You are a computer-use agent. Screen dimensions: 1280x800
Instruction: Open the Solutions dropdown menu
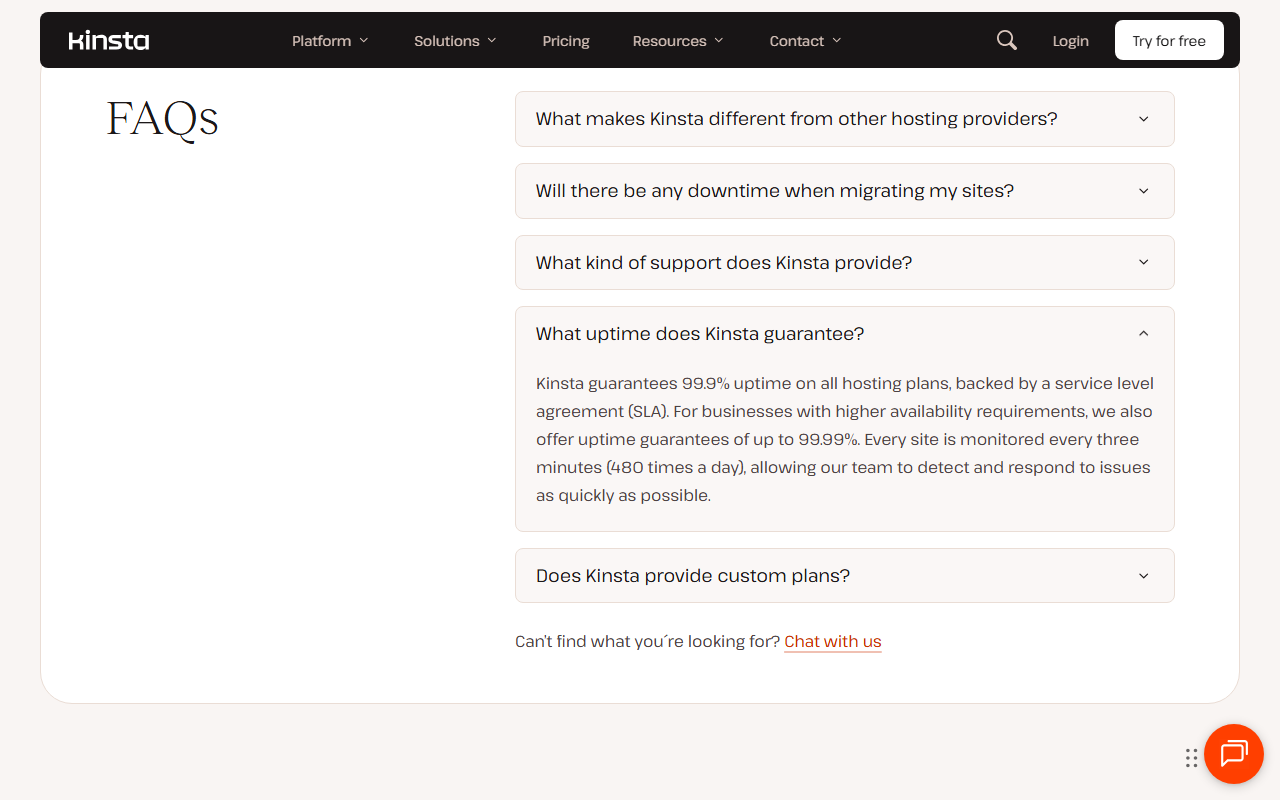(x=455, y=41)
